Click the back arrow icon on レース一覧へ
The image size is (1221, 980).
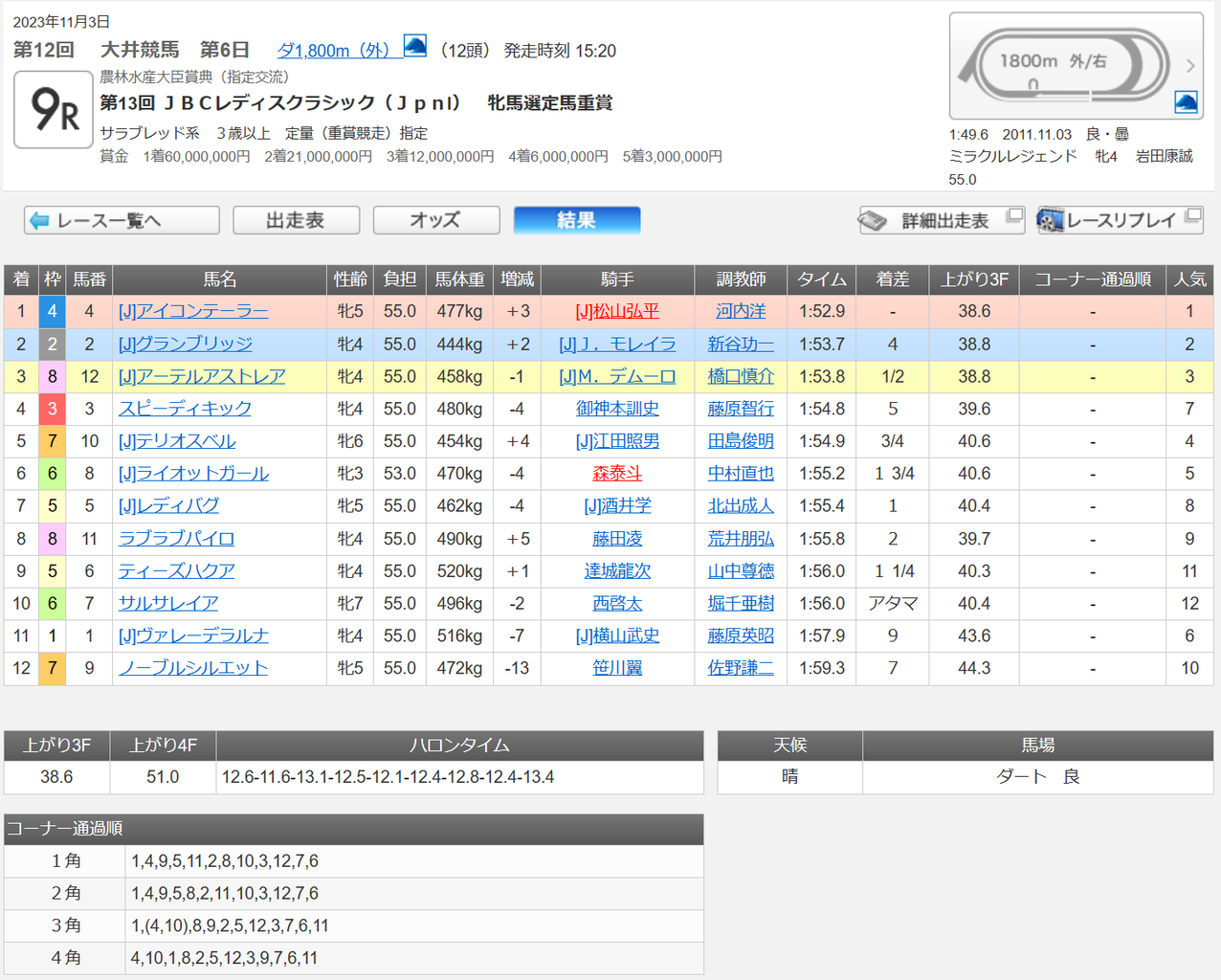(39, 221)
